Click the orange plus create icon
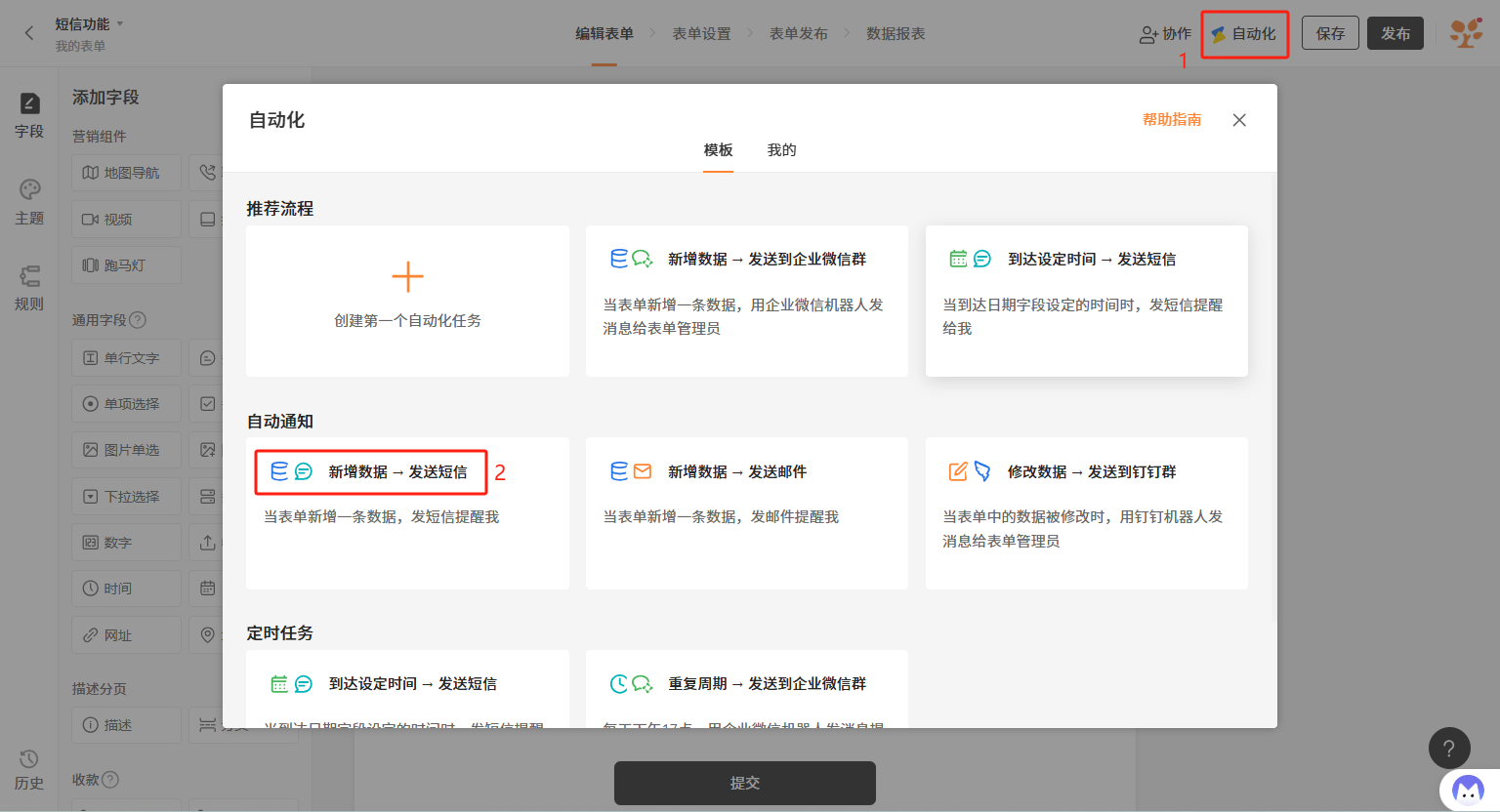 point(407,277)
